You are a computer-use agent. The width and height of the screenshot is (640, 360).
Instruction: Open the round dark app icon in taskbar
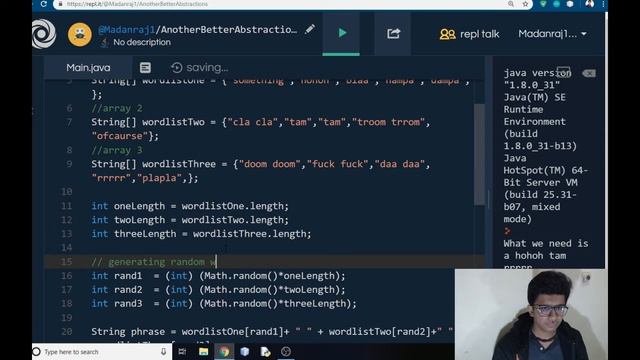(286, 351)
